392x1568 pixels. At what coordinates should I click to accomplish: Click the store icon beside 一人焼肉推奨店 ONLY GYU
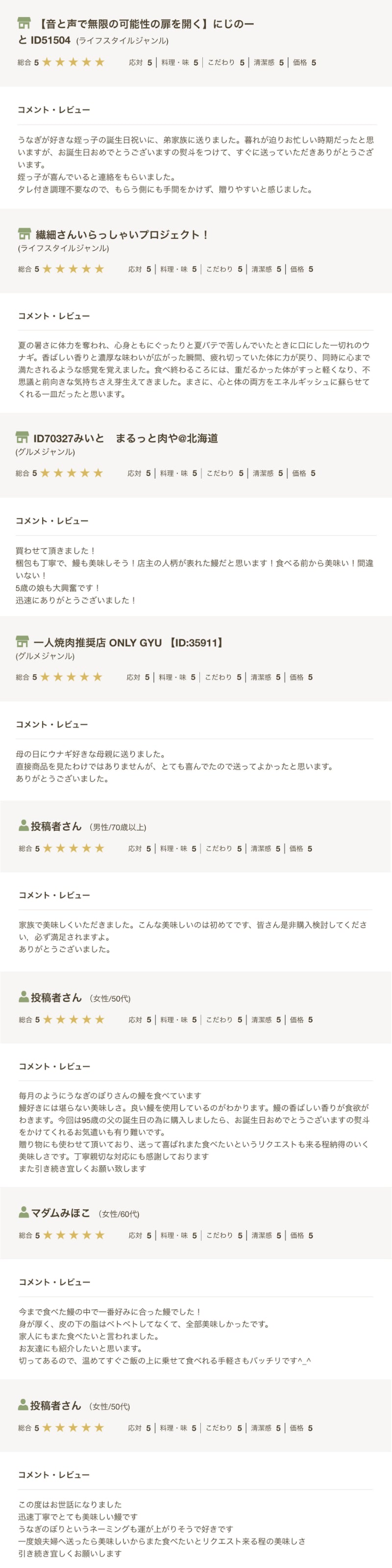[22, 641]
